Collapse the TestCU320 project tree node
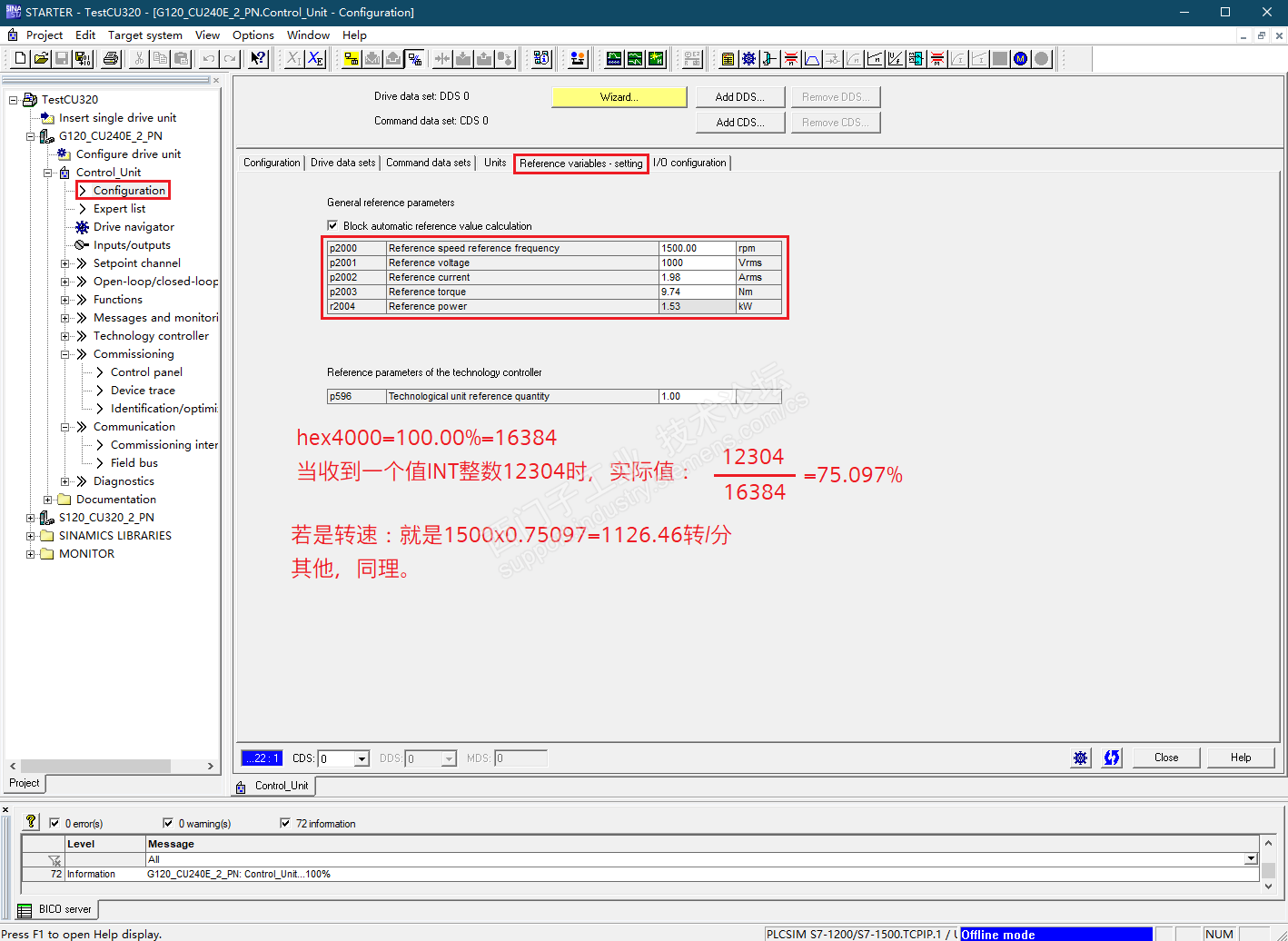Image resolution: width=1288 pixels, height=941 pixels. (x=14, y=100)
